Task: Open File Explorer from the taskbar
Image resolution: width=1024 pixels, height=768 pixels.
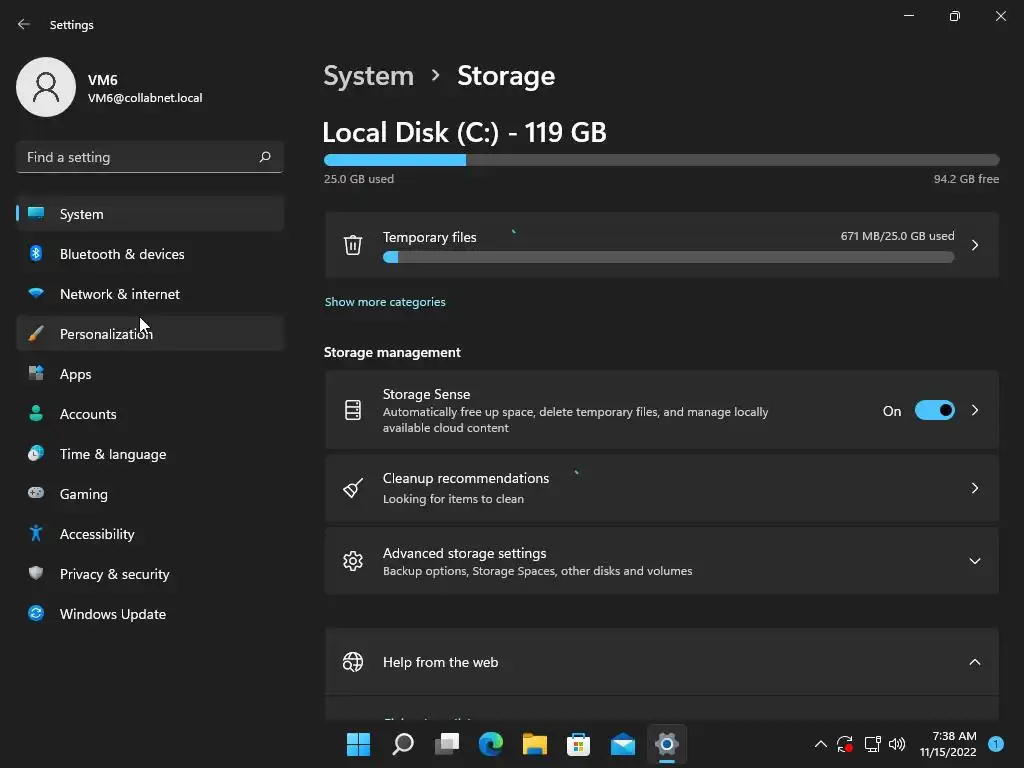Action: click(x=535, y=744)
